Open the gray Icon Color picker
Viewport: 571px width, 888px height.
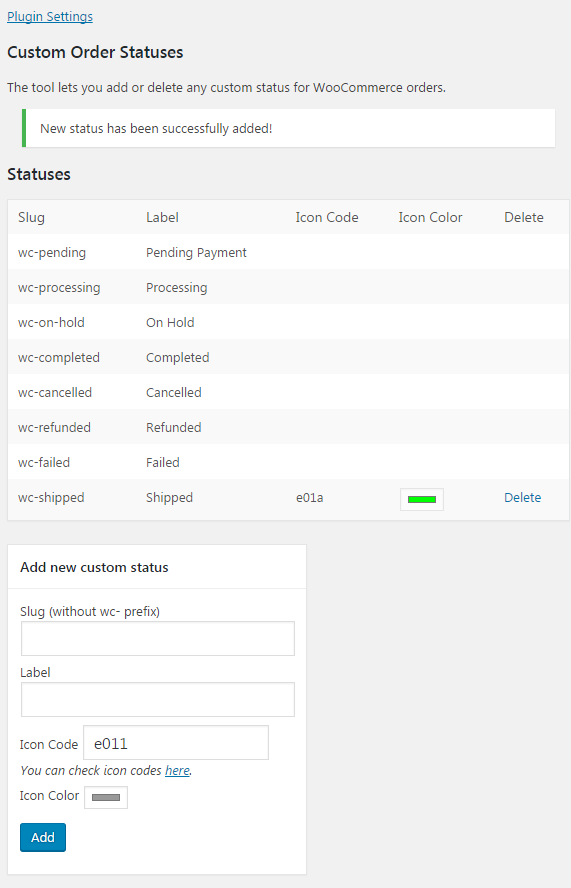[106, 797]
